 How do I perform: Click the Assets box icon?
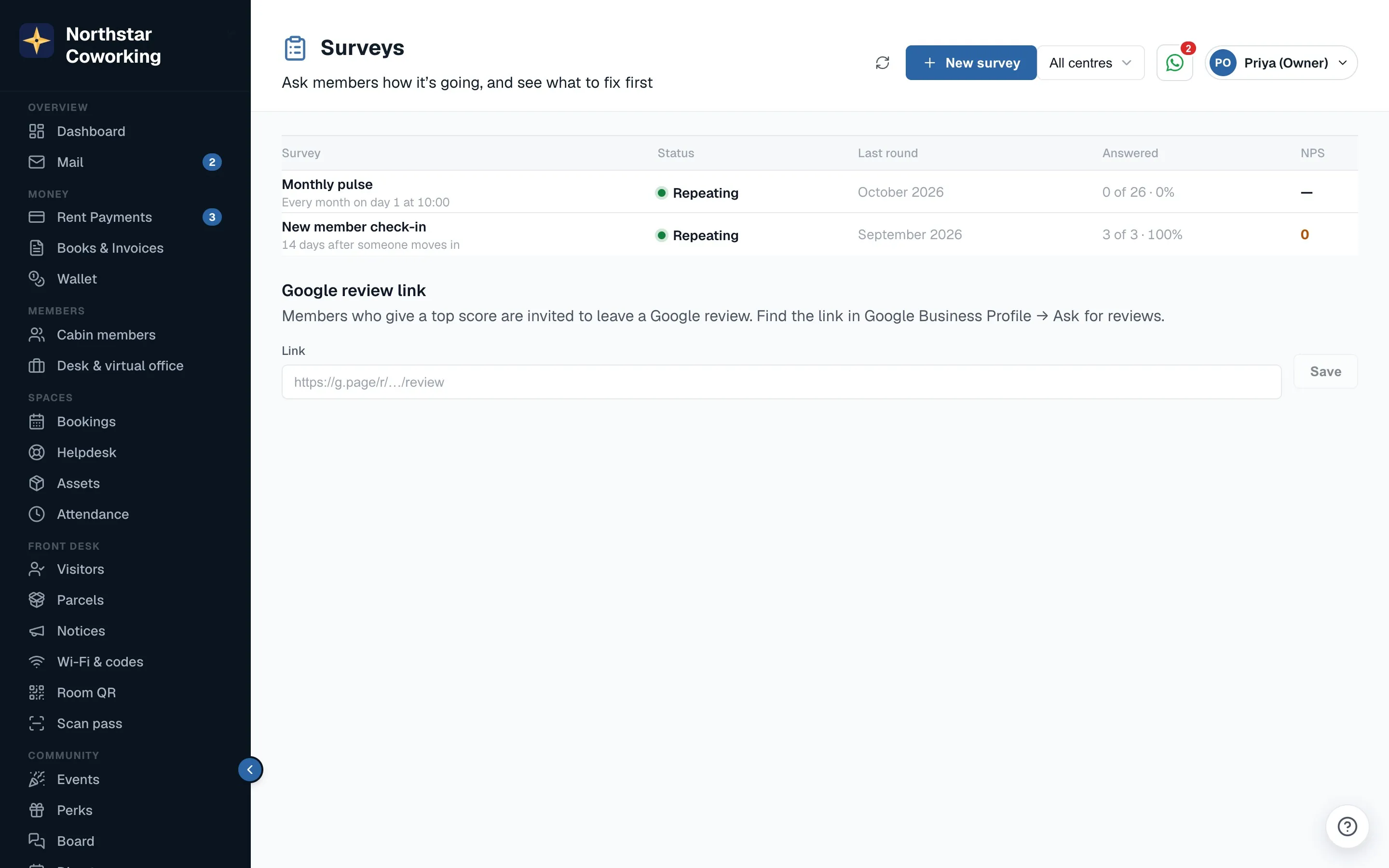pos(37,483)
